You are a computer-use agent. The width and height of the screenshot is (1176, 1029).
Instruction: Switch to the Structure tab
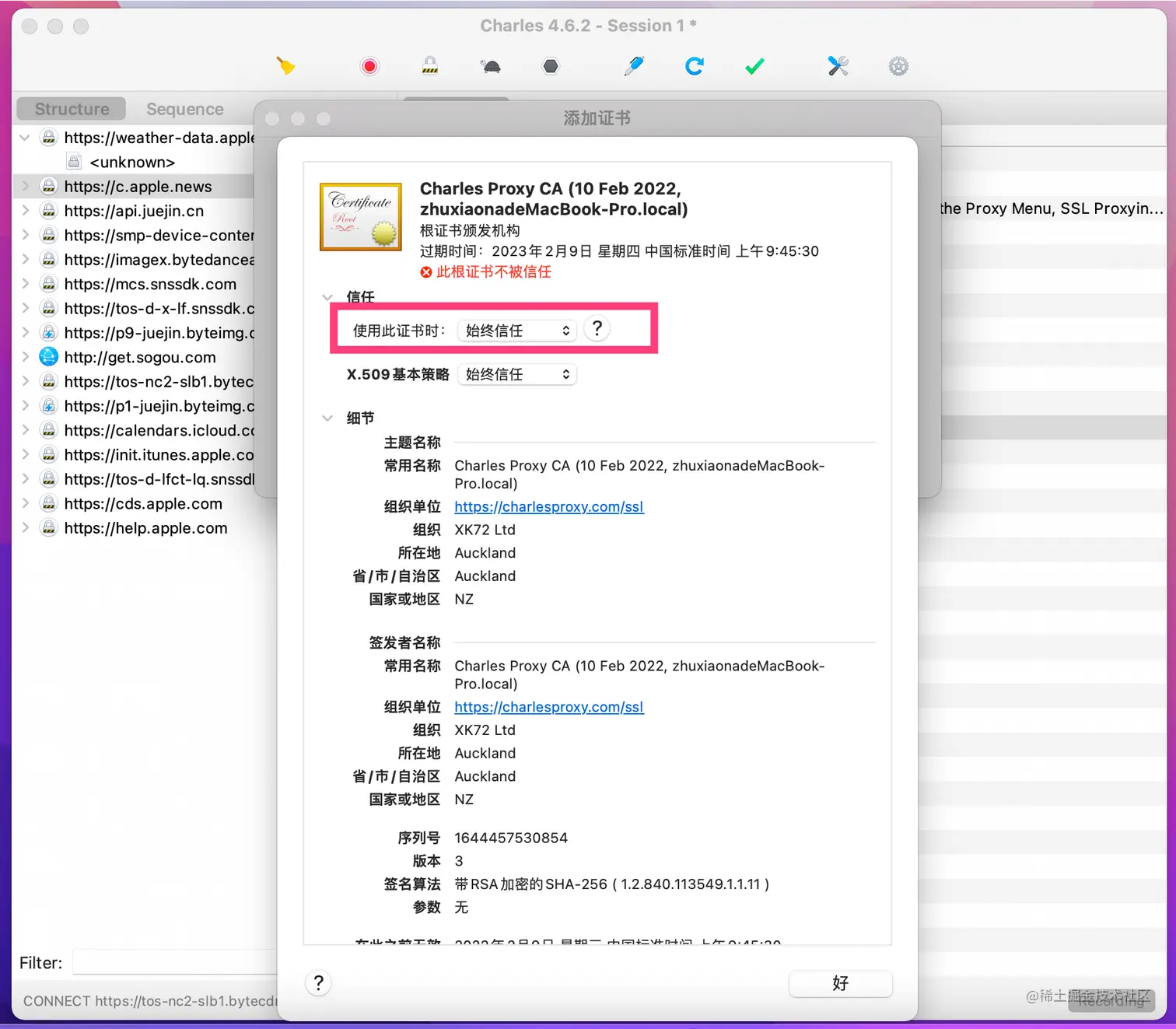[72, 109]
